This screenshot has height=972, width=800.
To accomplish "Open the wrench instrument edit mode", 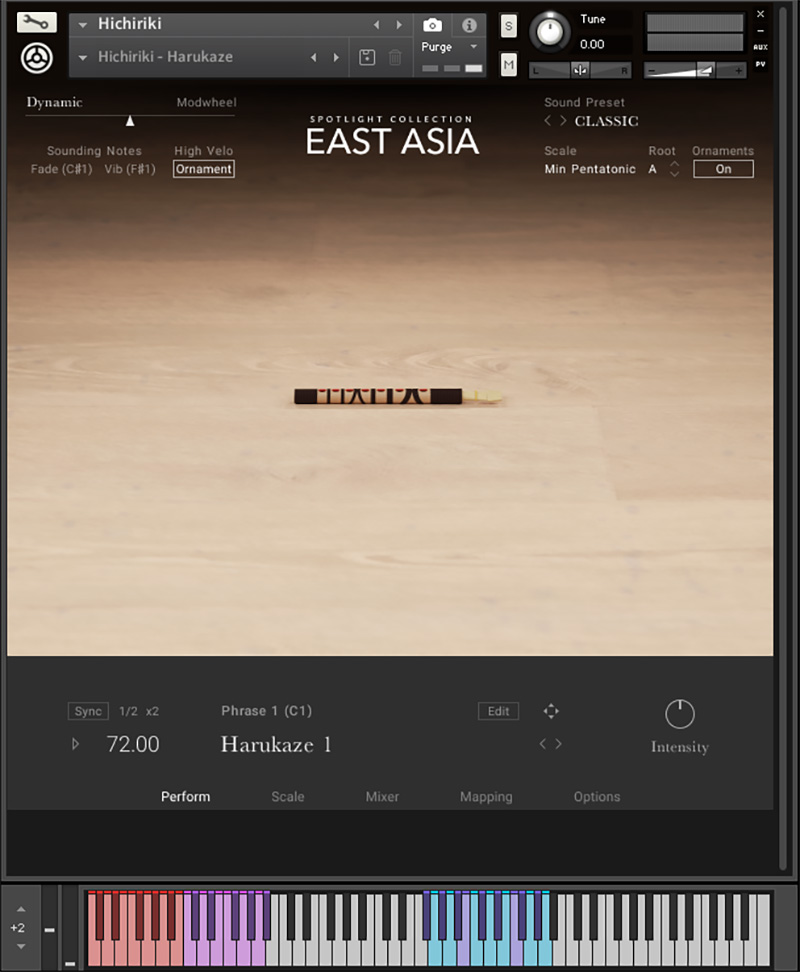I will click(x=37, y=22).
